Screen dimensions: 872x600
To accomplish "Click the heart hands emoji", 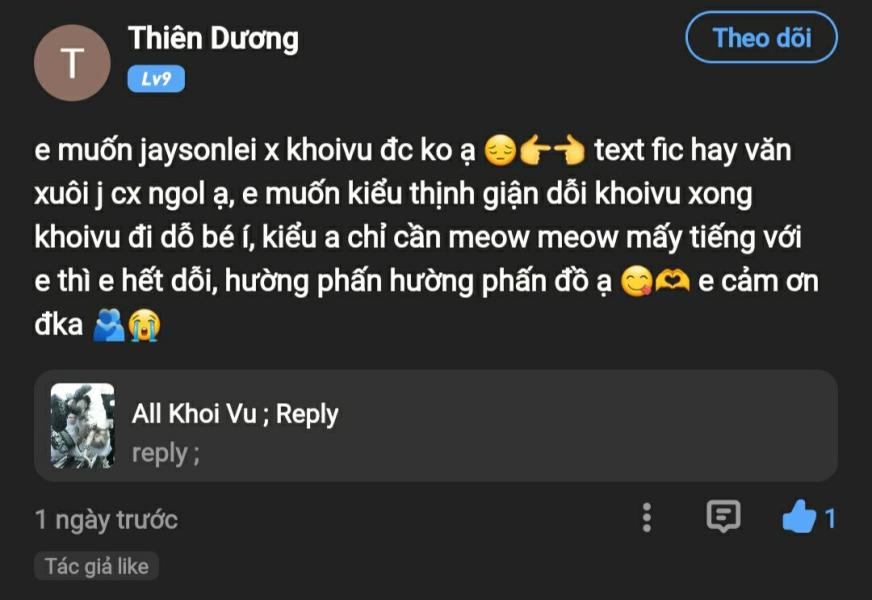I will click(672, 281).
